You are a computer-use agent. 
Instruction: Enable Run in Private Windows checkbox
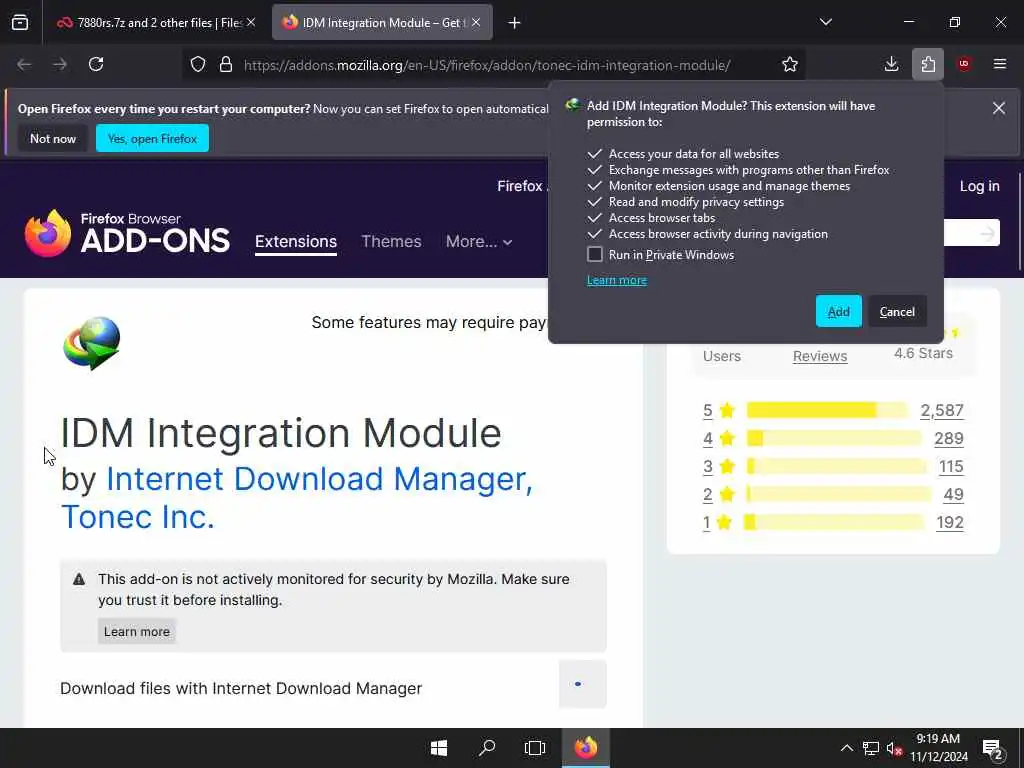594,254
